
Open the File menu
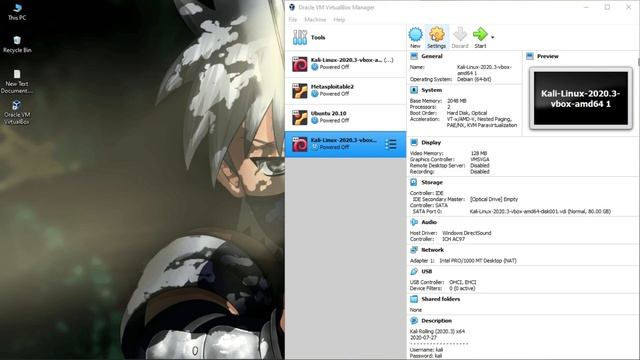click(293, 20)
